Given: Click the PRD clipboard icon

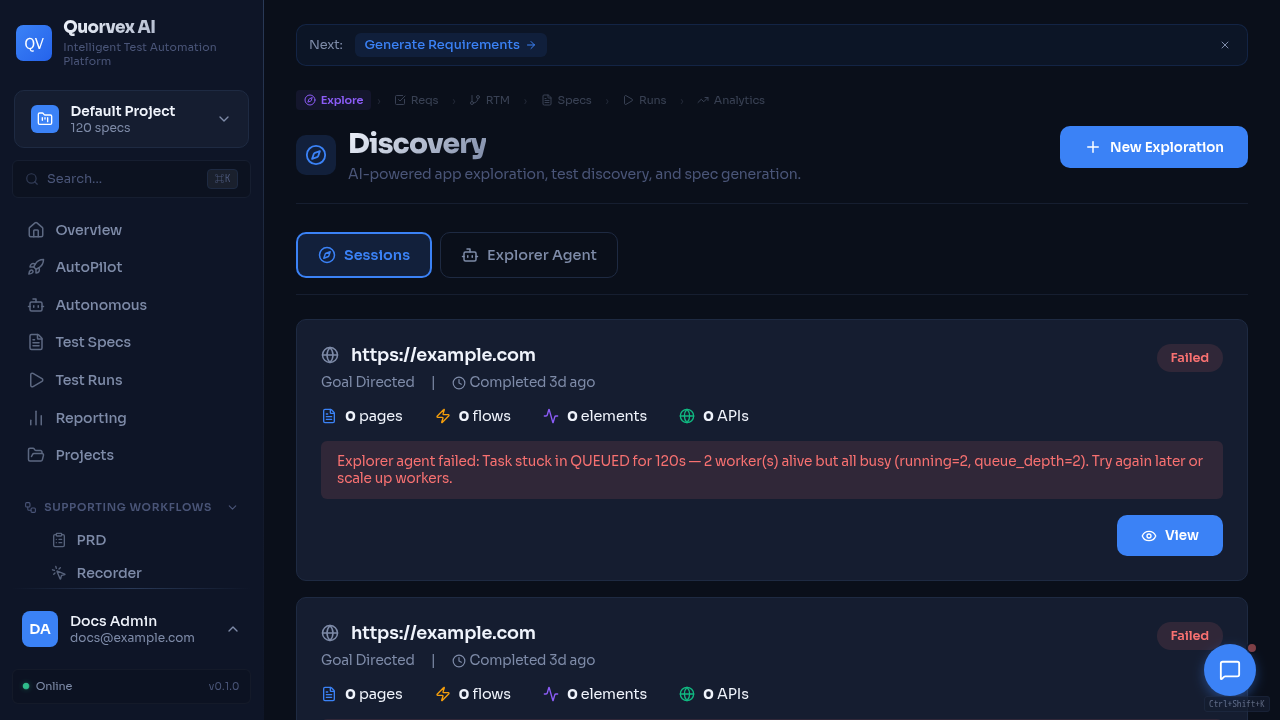Looking at the screenshot, I should 59,540.
